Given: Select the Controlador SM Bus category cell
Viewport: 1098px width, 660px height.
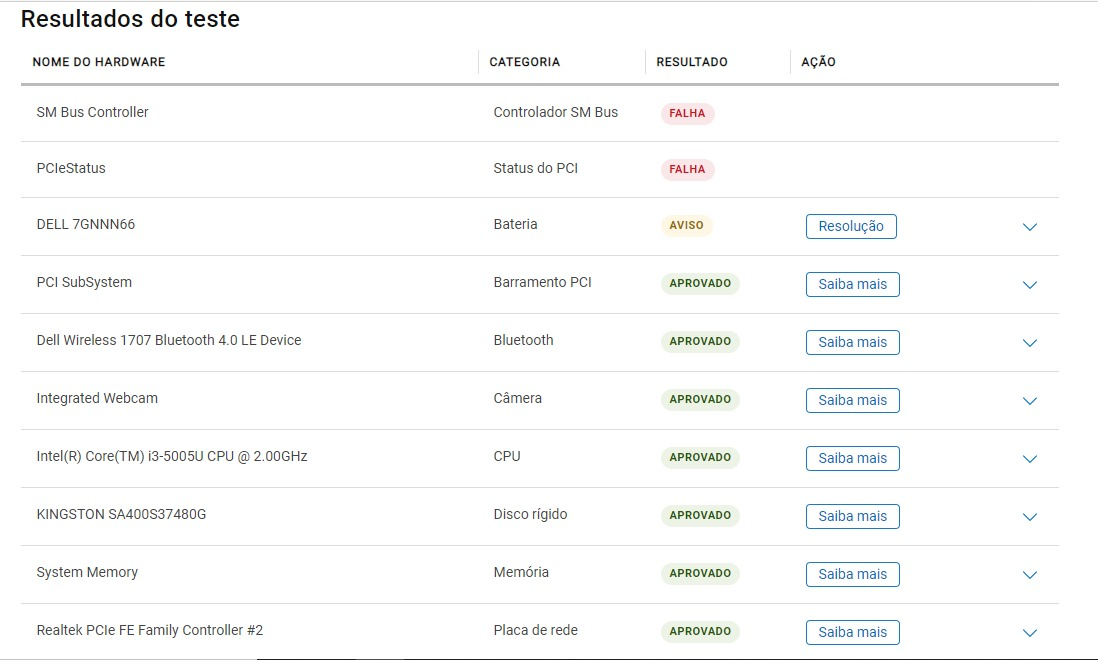Looking at the screenshot, I should point(555,112).
